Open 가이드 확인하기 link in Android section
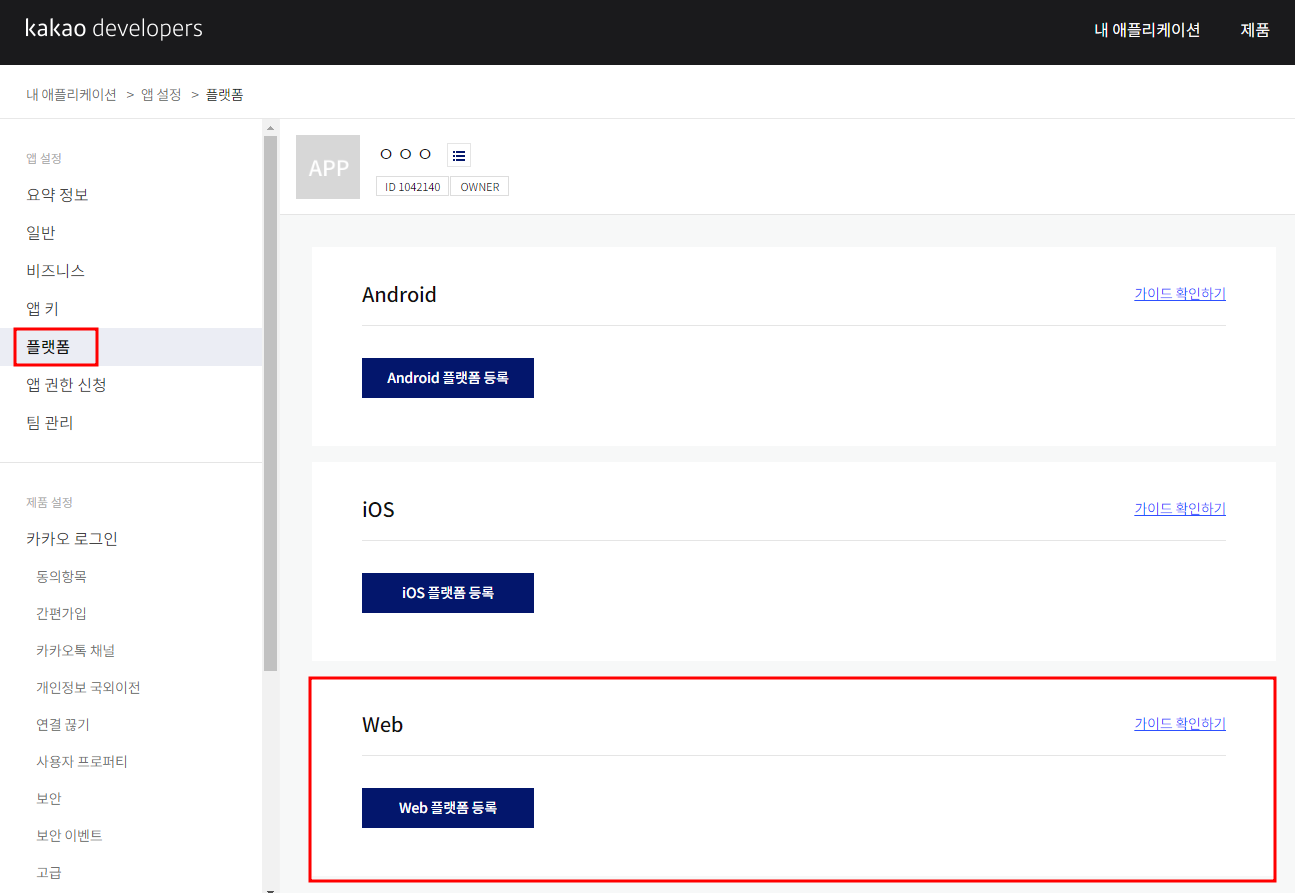 point(1180,294)
